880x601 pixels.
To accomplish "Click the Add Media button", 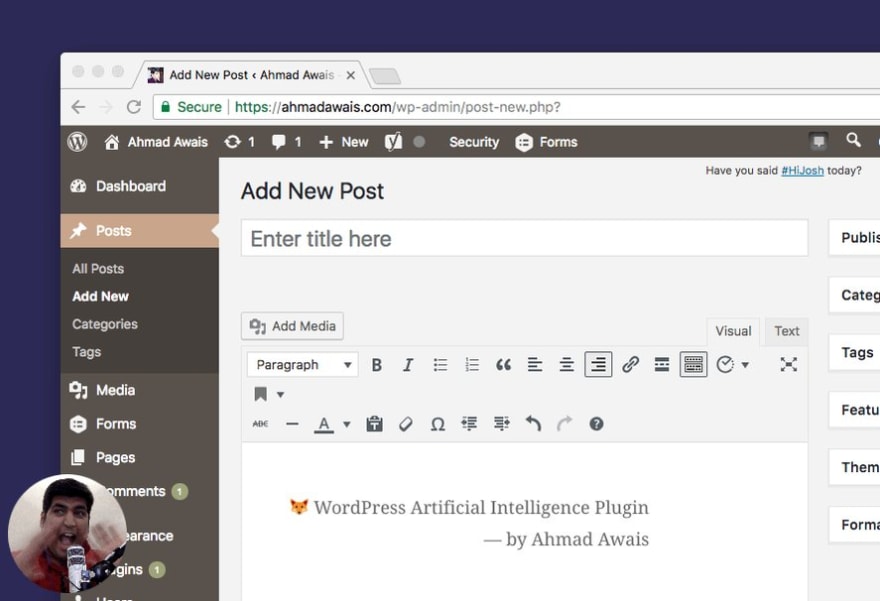I will (292, 326).
